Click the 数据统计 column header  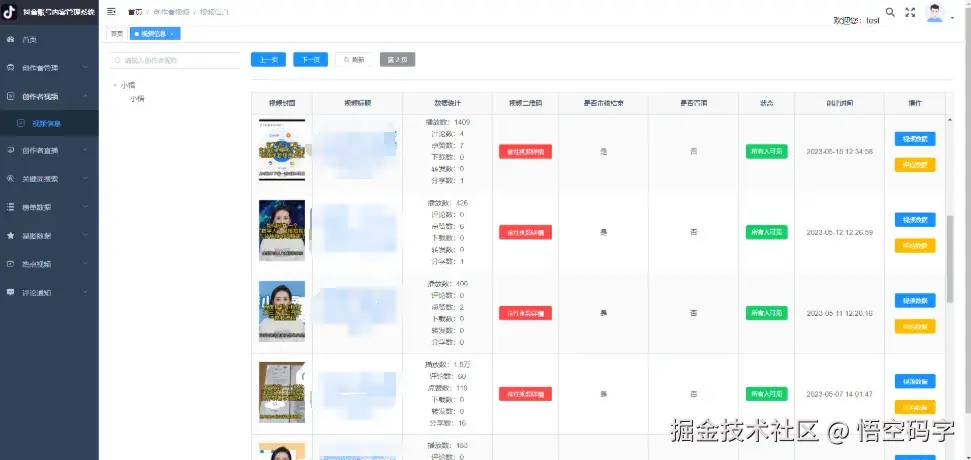(x=447, y=103)
